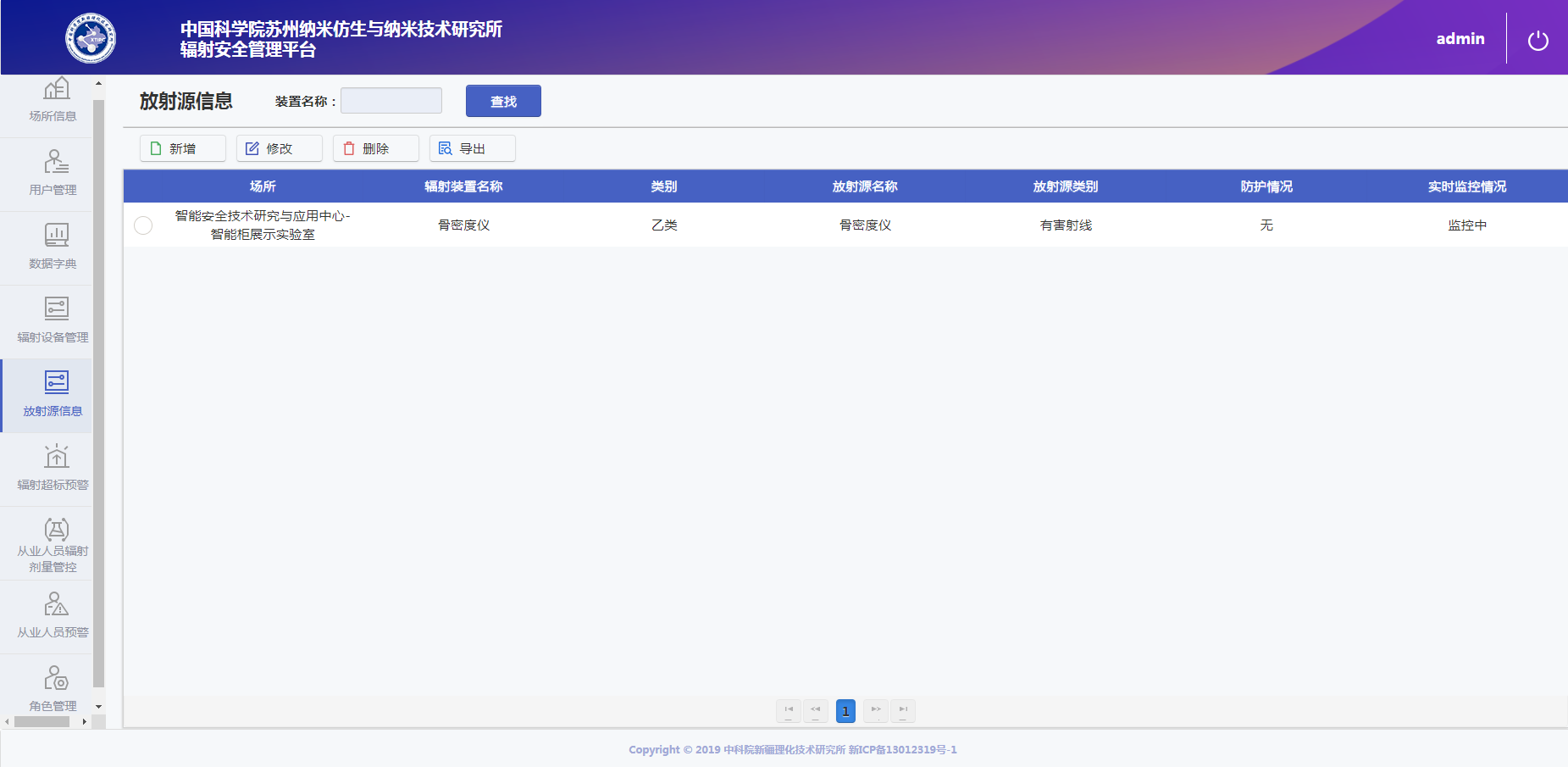Viewport: 1568px width, 767px height.
Task: Click the 导出 export button
Action: 472,149
